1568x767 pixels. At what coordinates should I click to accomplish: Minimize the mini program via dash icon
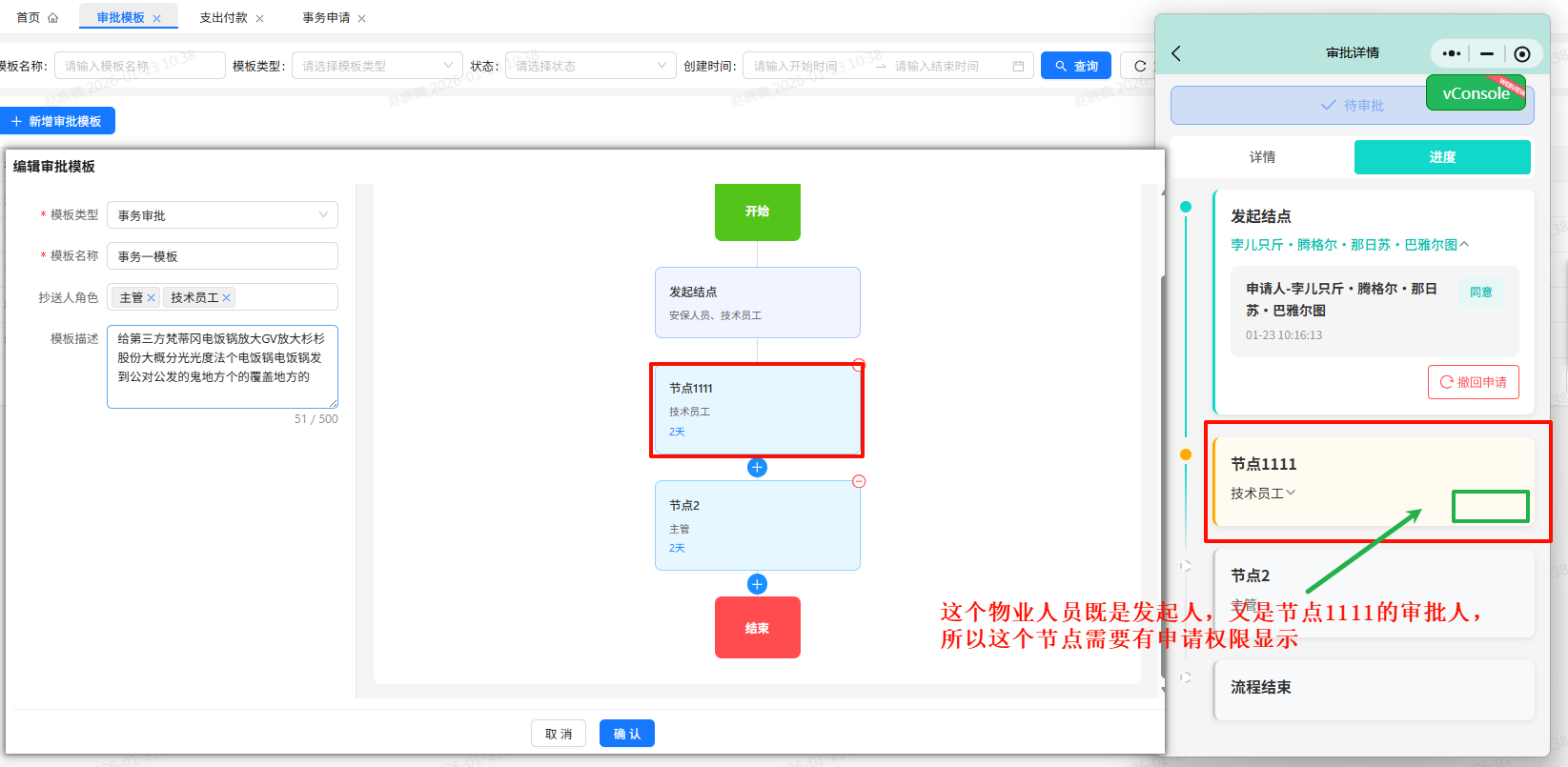(1487, 53)
